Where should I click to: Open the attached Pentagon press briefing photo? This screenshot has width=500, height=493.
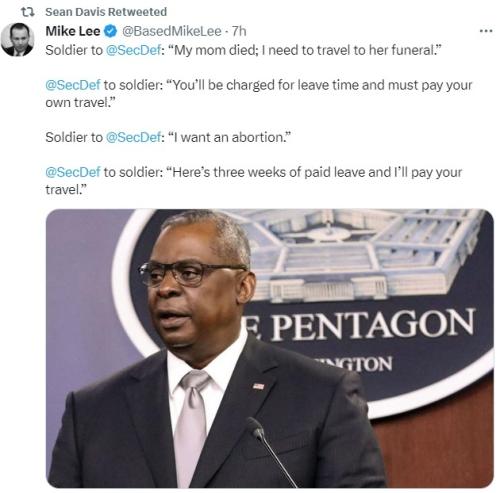(270, 348)
